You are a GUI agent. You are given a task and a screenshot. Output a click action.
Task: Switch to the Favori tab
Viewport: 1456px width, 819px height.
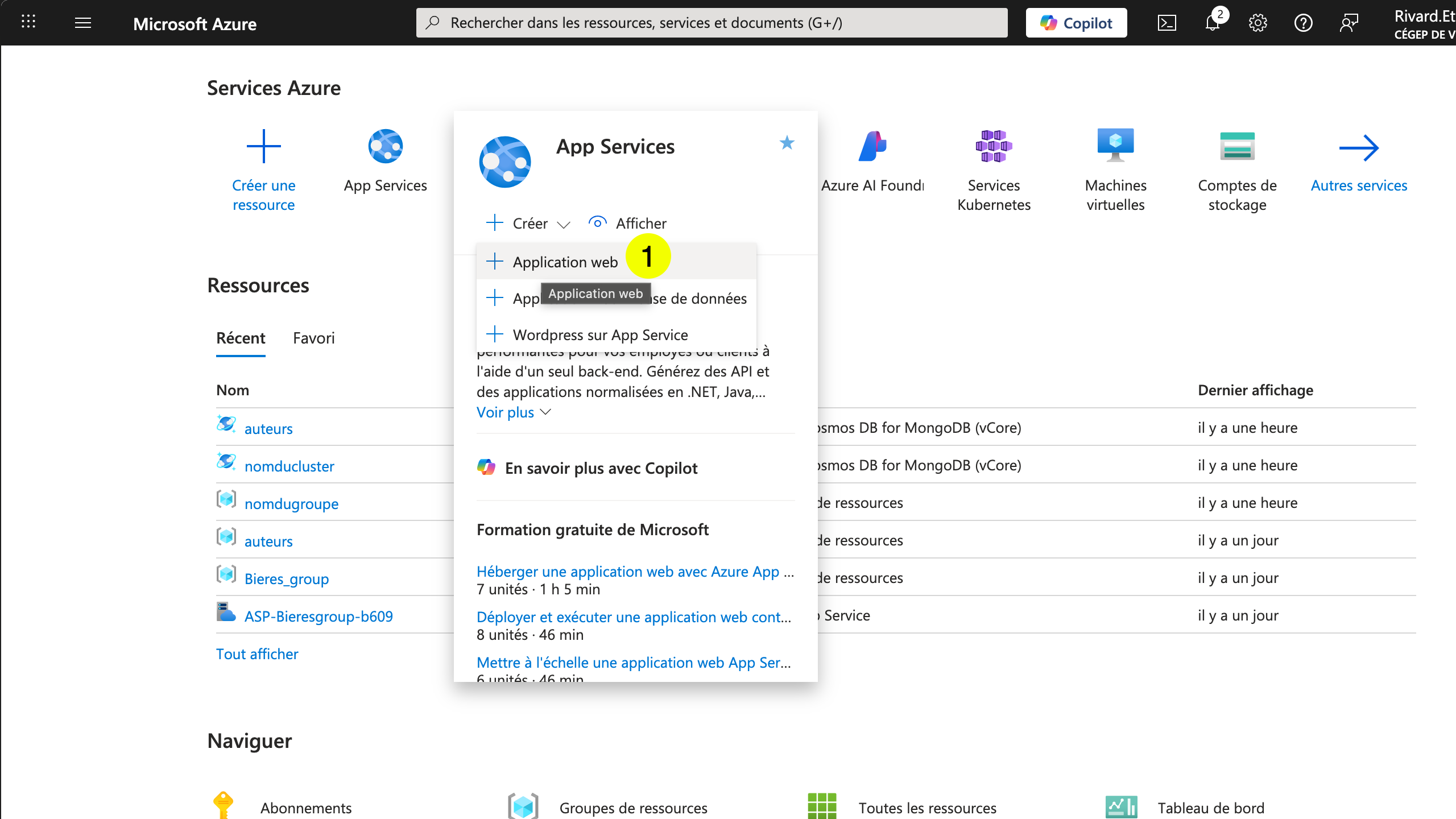point(313,338)
